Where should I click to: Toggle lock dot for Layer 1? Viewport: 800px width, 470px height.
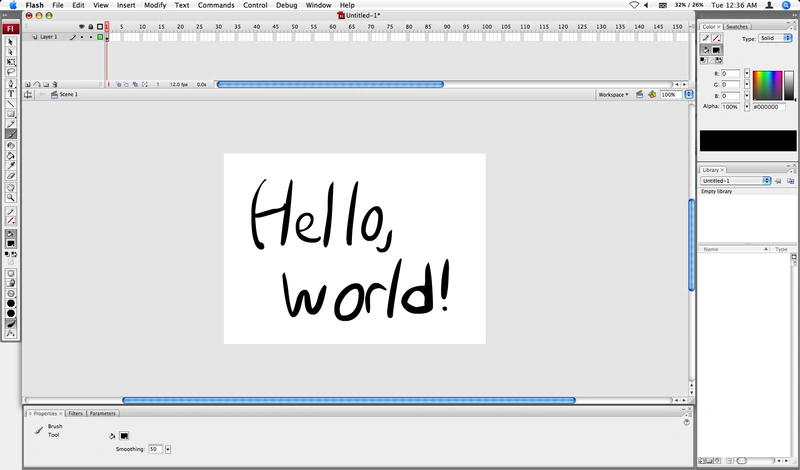tap(91, 36)
